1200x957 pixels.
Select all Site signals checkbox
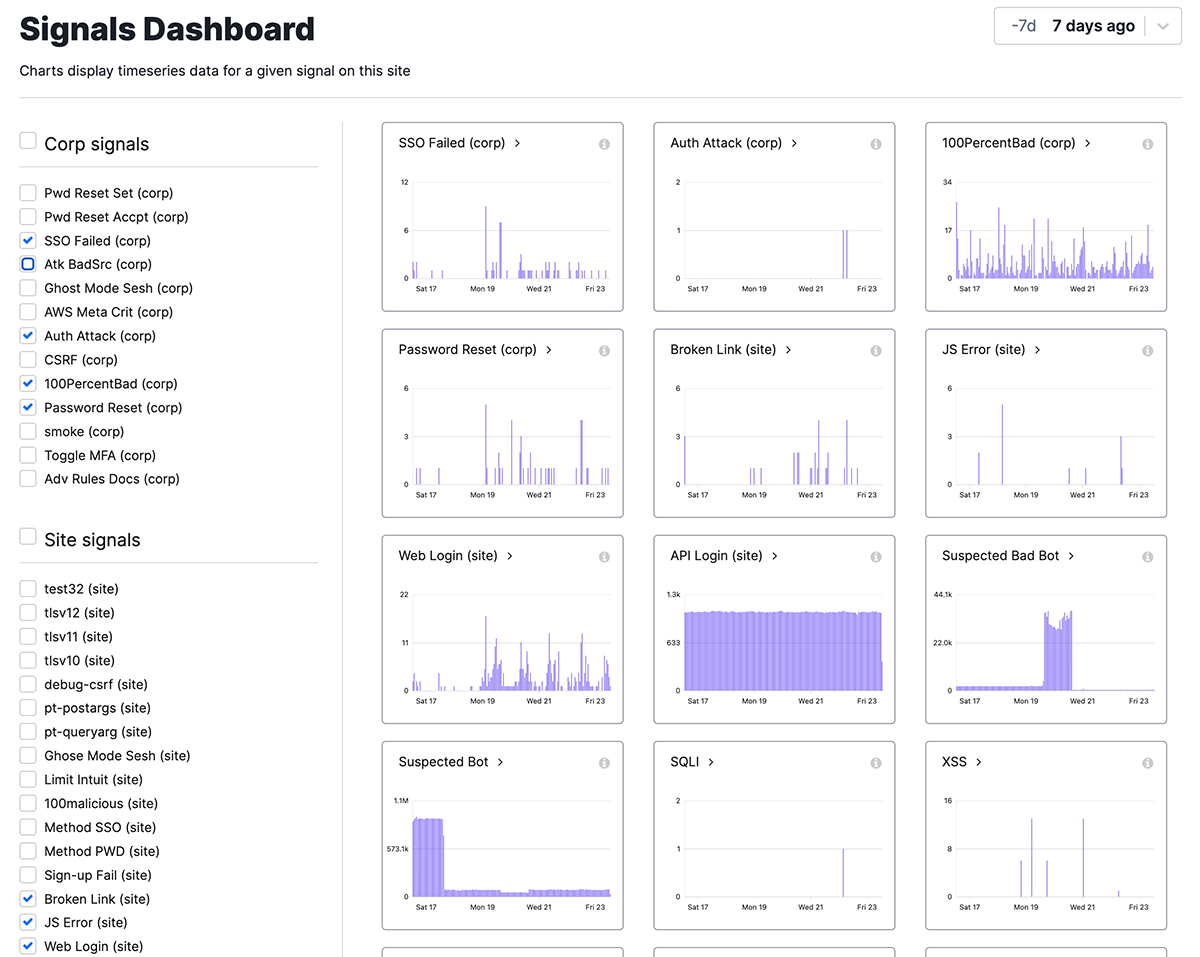(x=28, y=537)
